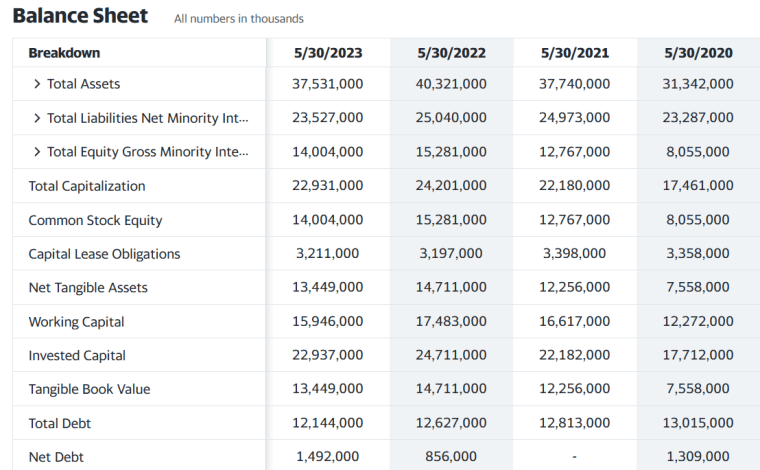Click the All numbers in thousands note
The image size is (760, 470).
tap(239, 19)
